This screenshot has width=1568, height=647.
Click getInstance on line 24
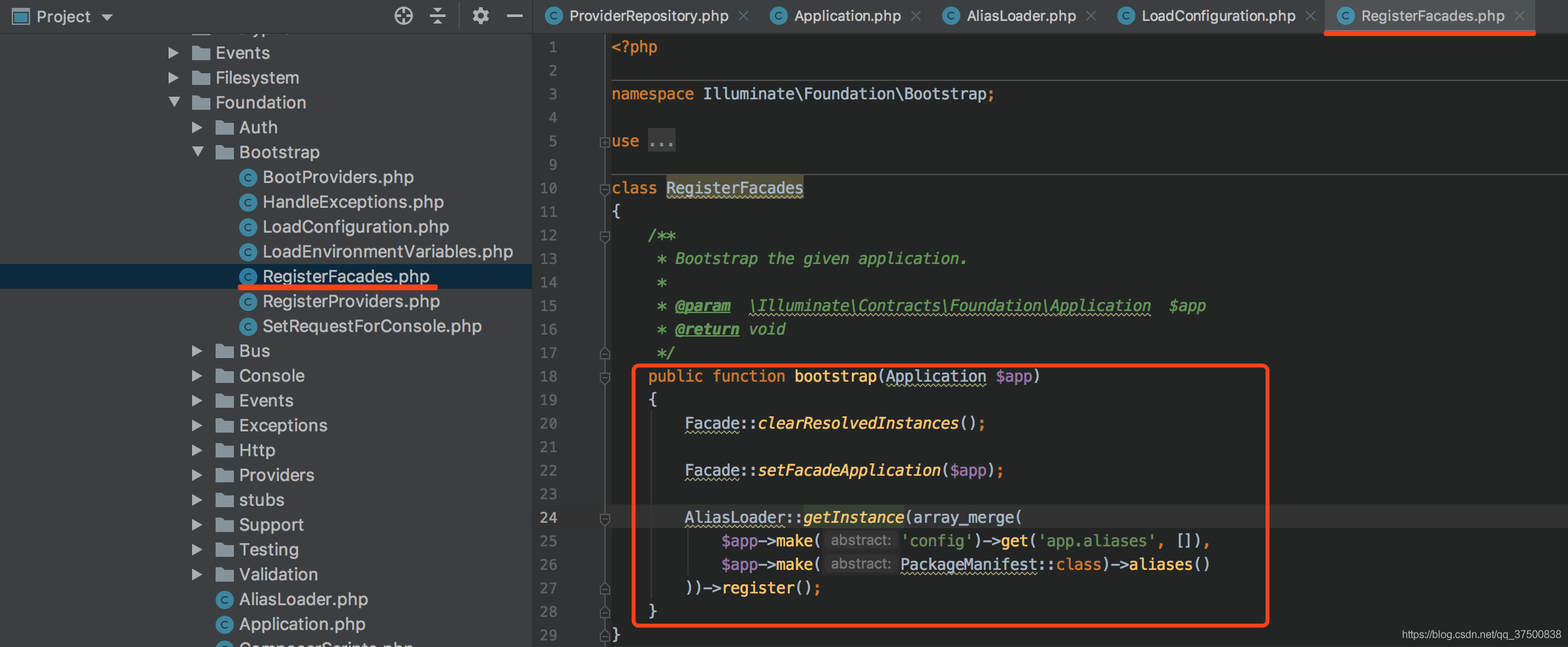[853, 518]
